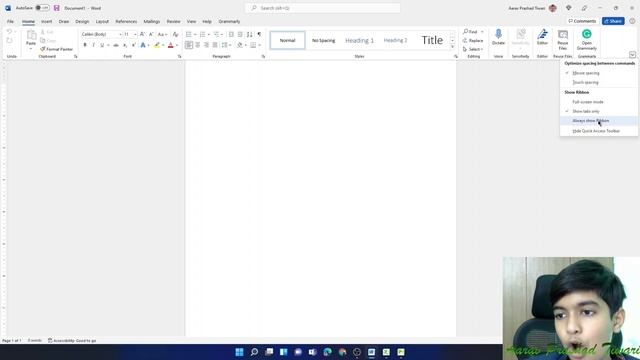640x360 pixels.
Task: Click the Share button
Action: click(x=613, y=21)
